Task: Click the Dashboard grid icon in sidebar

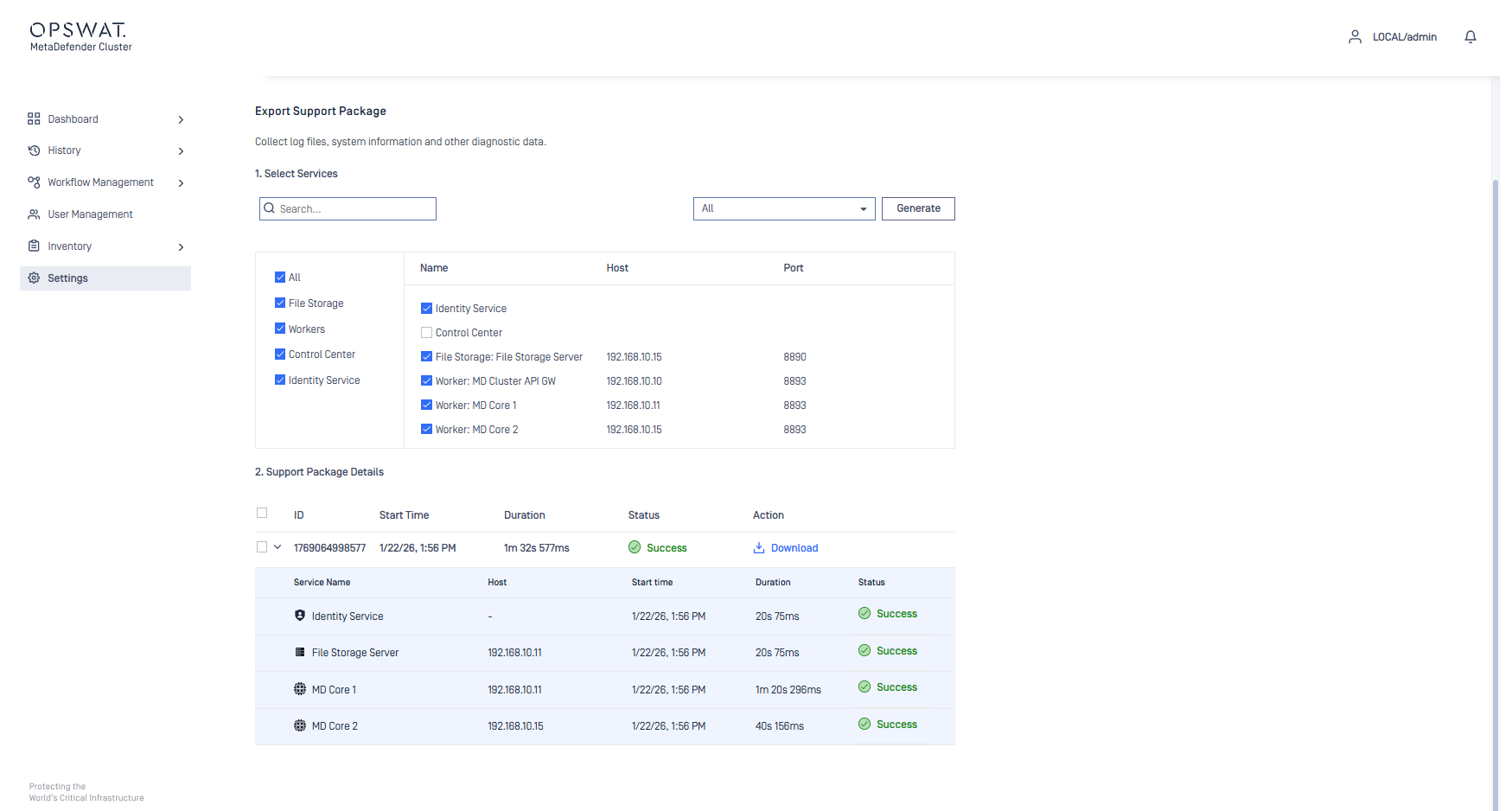Action: tap(34, 119)
